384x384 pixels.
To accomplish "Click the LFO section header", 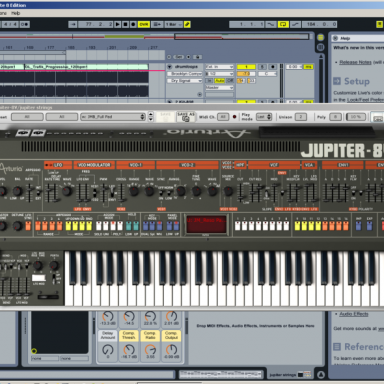I will (x=58, y=165).
